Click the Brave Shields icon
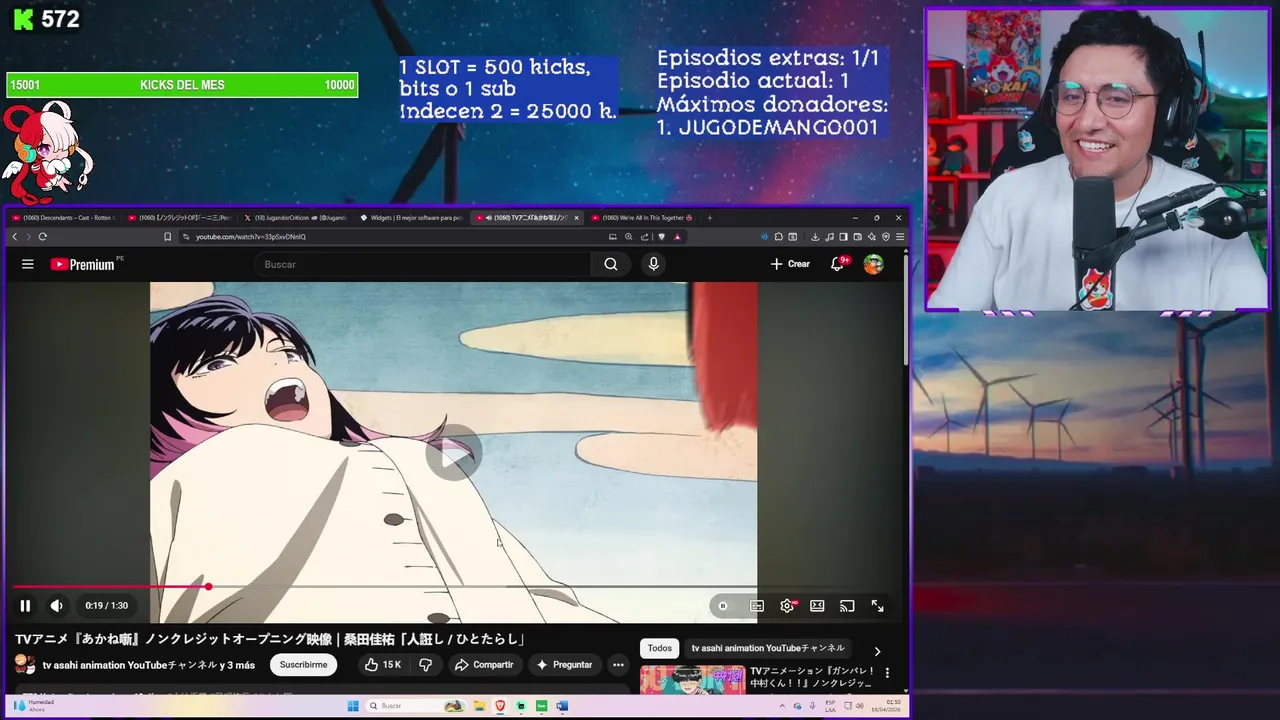Screen dimensions: 1280x720 coord(661,237)
